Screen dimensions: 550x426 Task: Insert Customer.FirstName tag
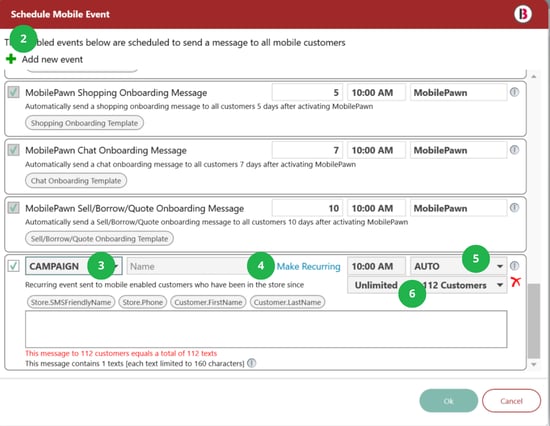[208, 302]
